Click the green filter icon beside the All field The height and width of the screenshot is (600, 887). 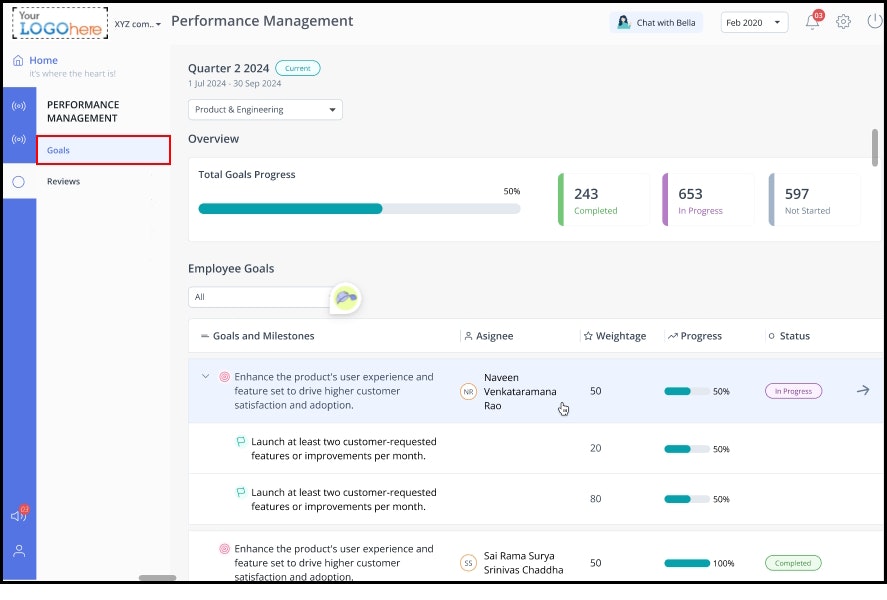point(345,298)
